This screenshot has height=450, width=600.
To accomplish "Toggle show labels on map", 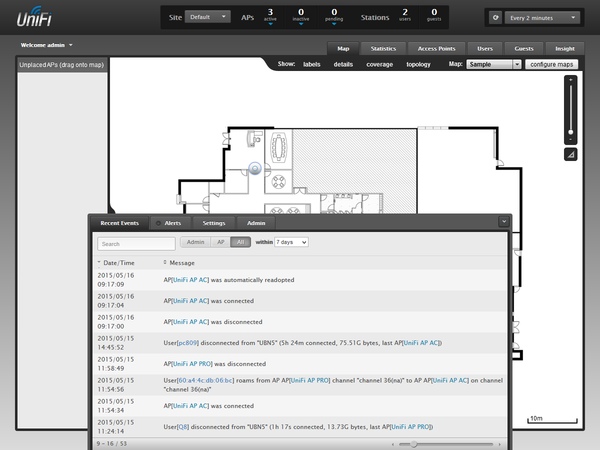I will coord(311,64).
